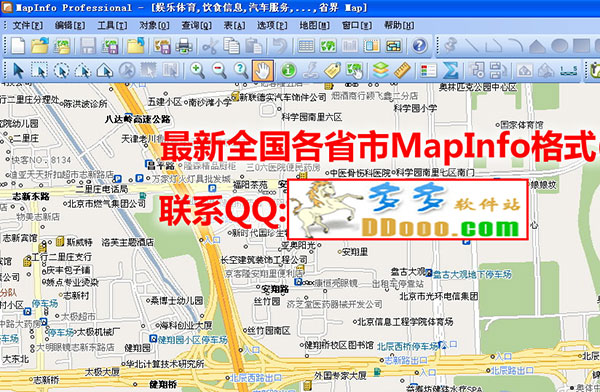Screen dimensions: 600x392
Task: Click the New Redistrict window icon
Action: (x=394, y=46)
